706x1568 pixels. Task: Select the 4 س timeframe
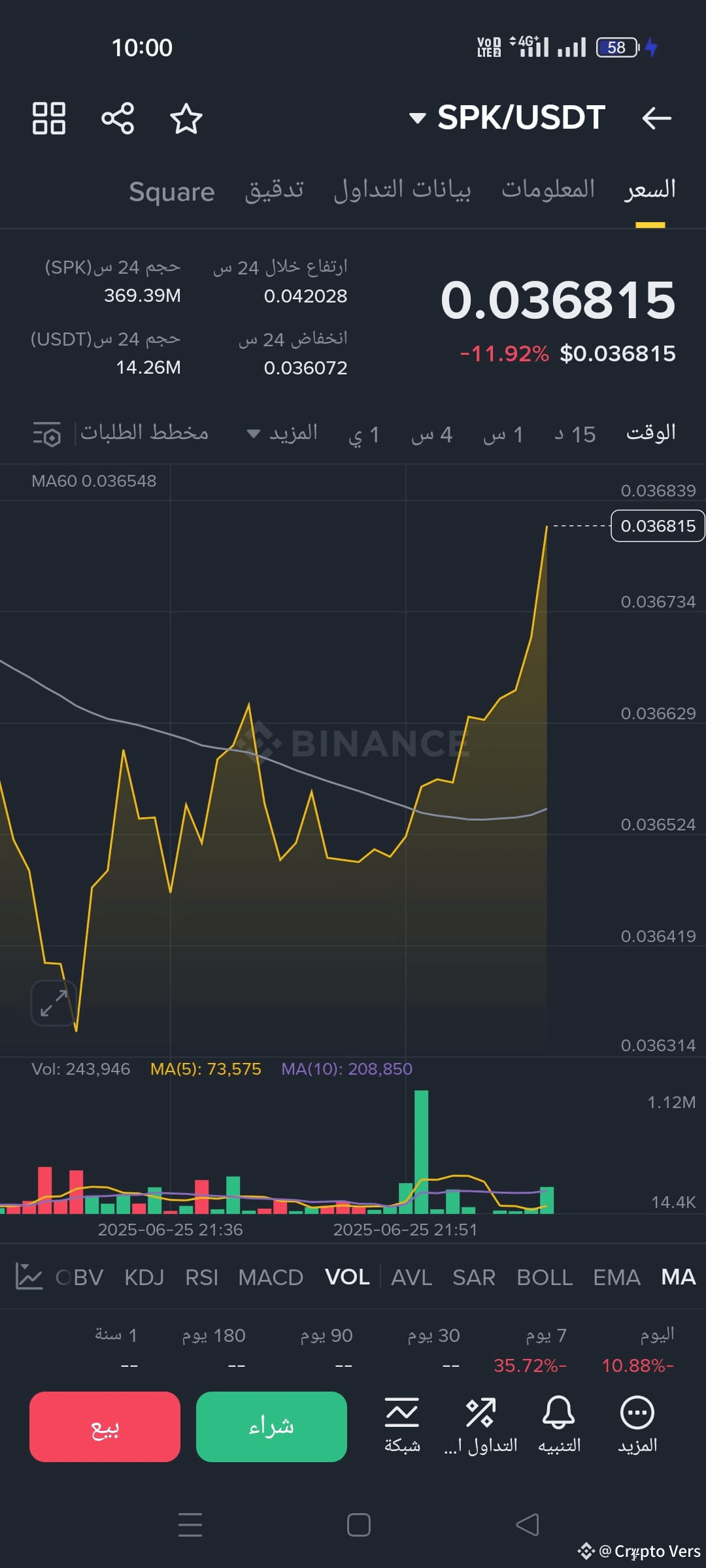tap(431, 434)
